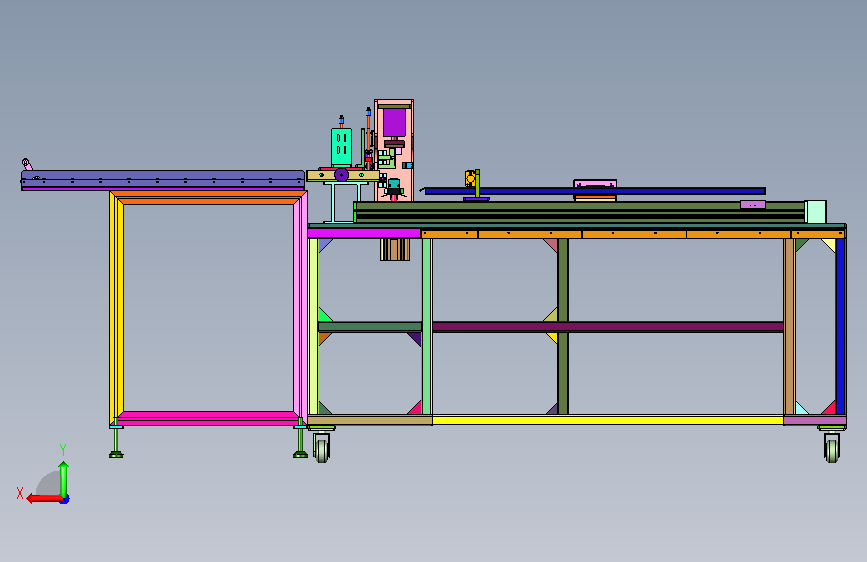This screenshot has height=562, width=867.
Task: Select the long dark blue rail above the table
Action: 595,191
